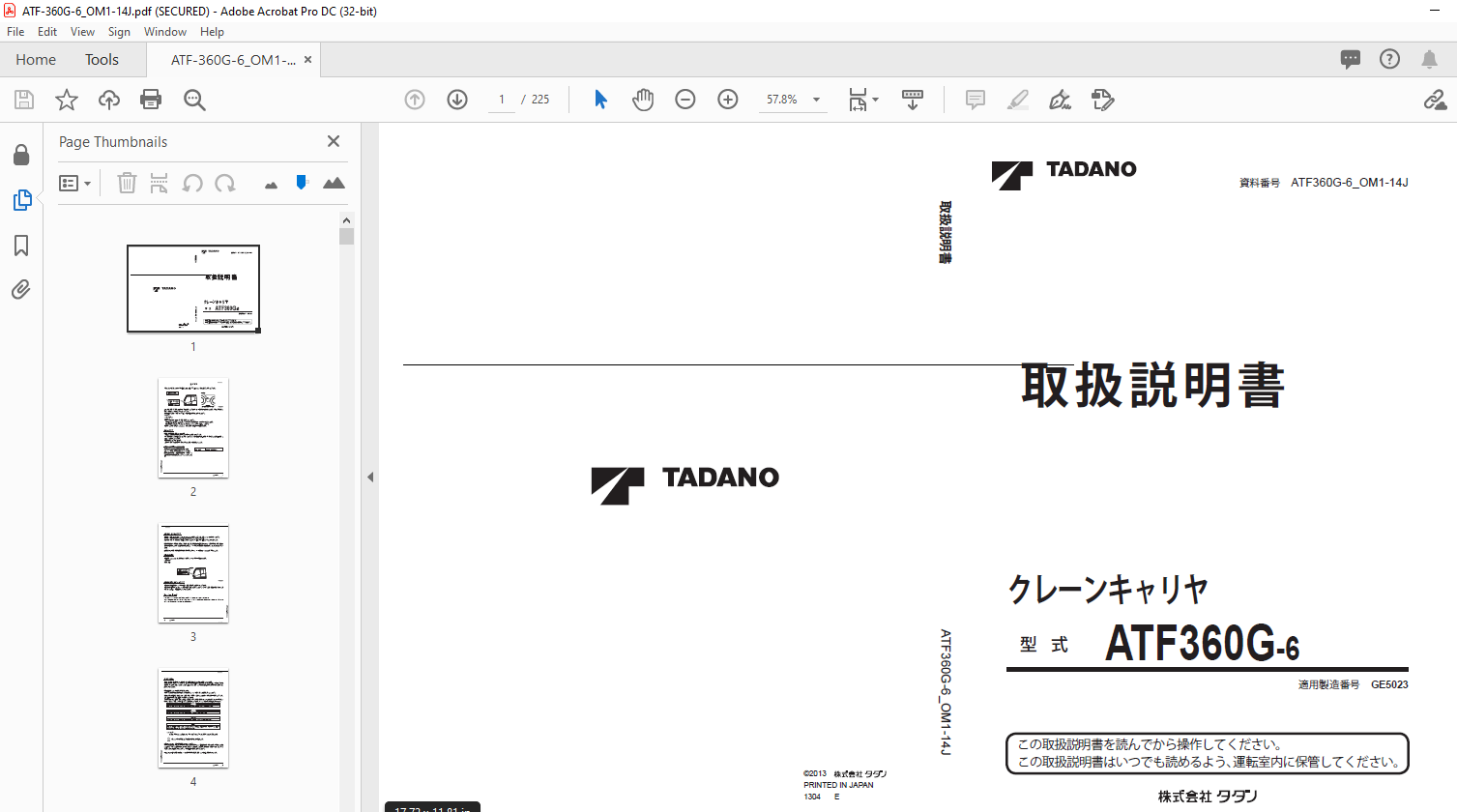Add a sticky note comment
Image resolution: width=1457 pixels, height=812 pixels.
click(x=976, y=100)
